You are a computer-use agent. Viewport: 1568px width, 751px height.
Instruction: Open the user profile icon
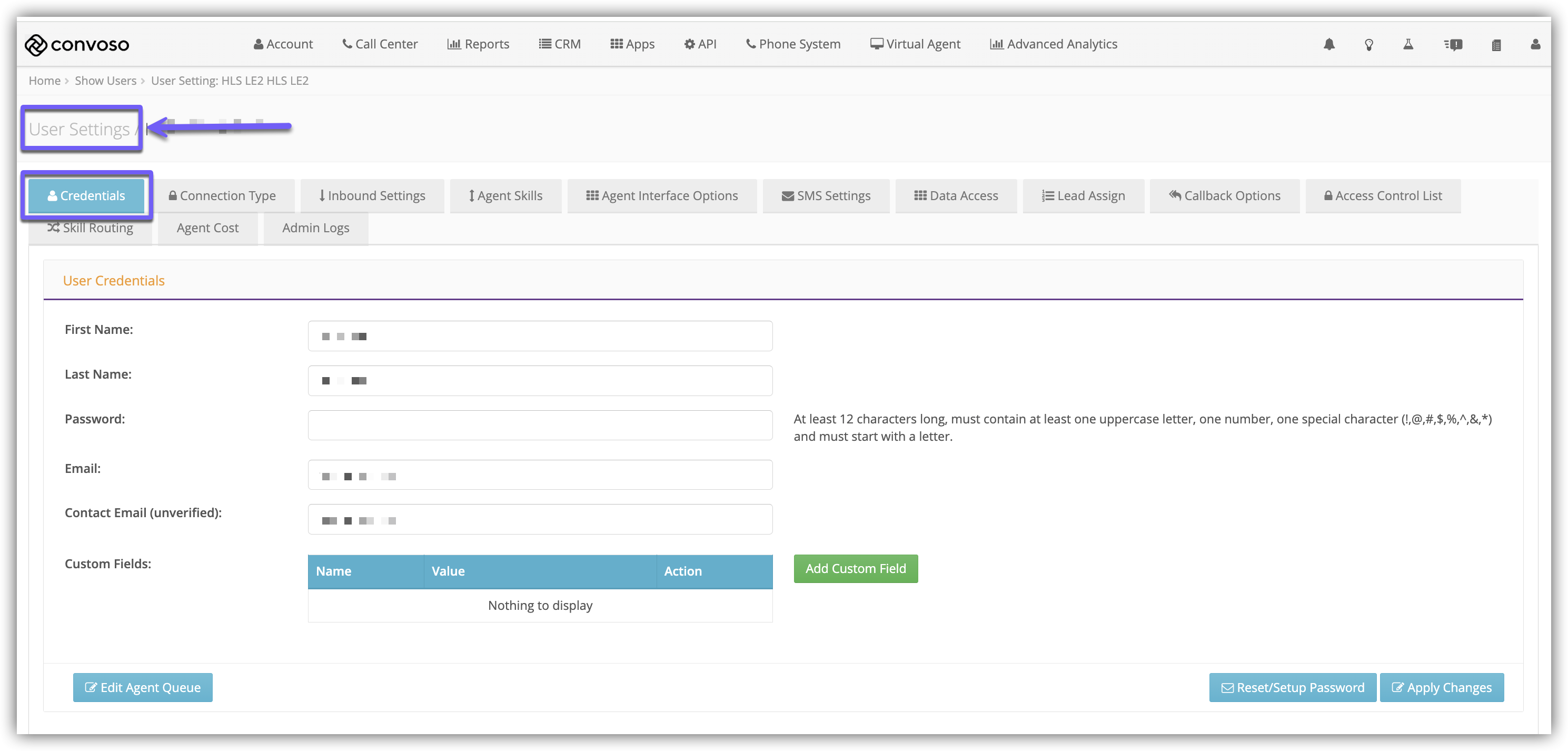point(1535,44)
